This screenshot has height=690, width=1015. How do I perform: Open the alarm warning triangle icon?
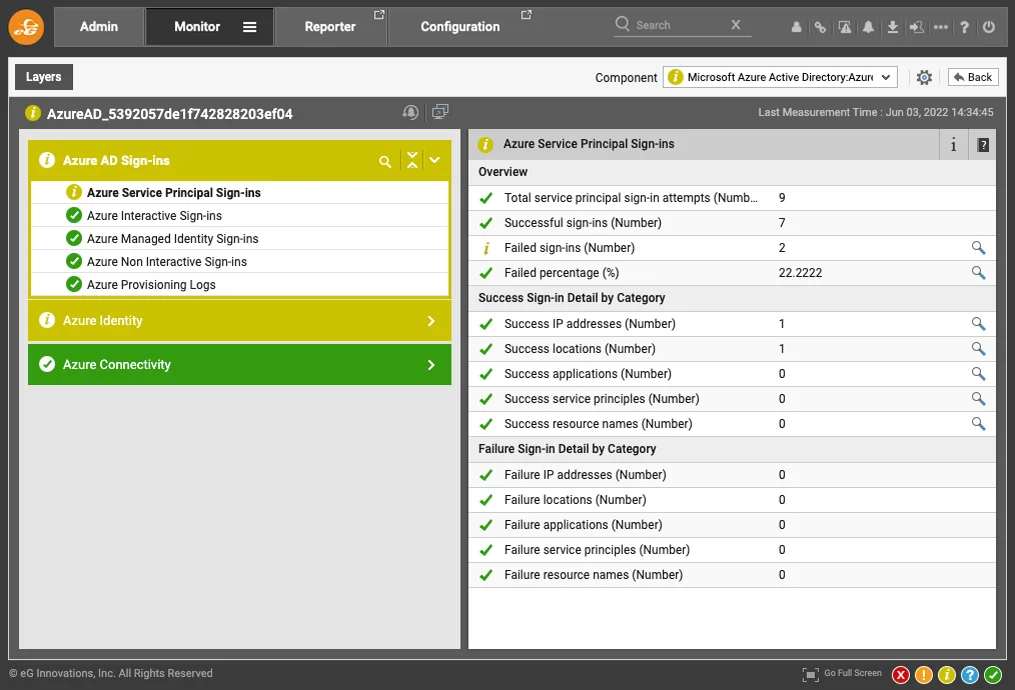point(845,27)
